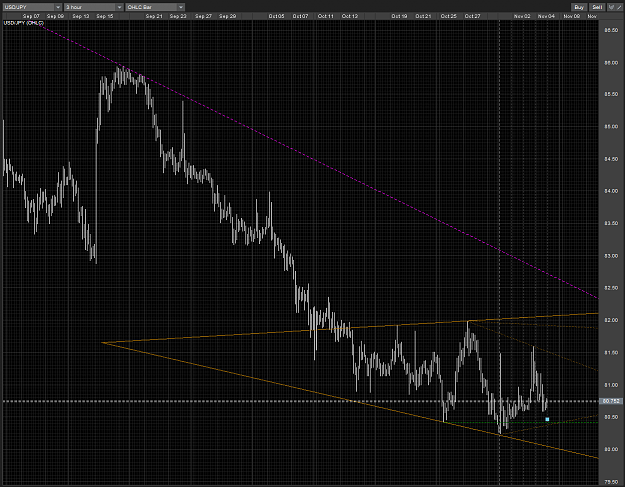Click the 86.00 price axis label
The height and width of the screenshot is (487, 625).
tap(611, 63)
